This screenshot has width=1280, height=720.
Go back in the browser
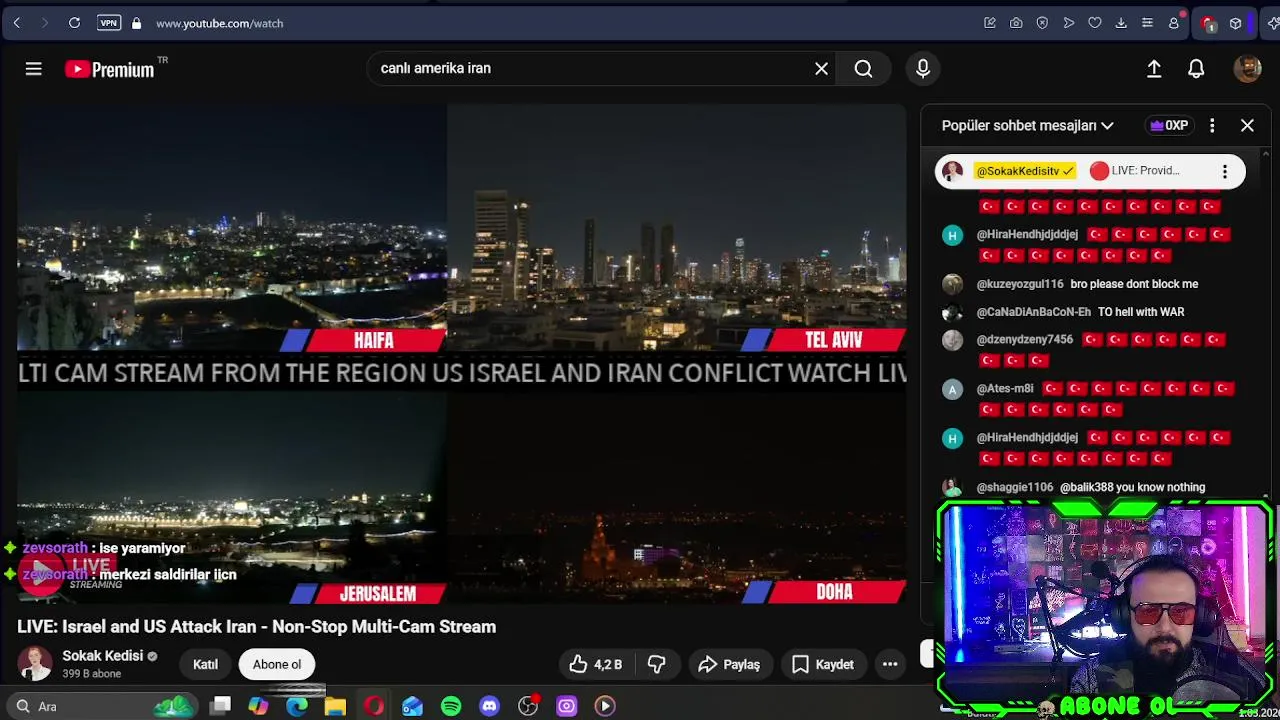coord(17,23)
